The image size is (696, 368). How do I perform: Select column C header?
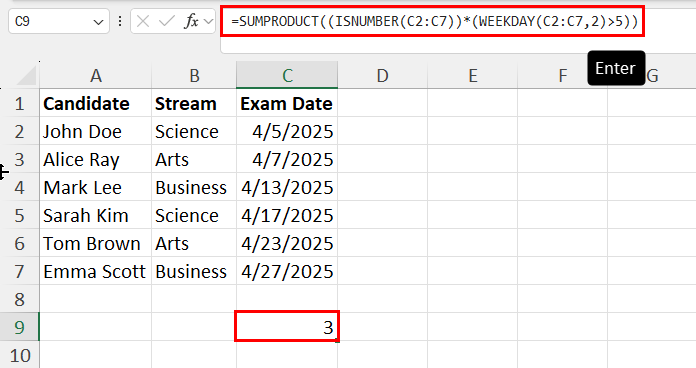coord(287,76)
